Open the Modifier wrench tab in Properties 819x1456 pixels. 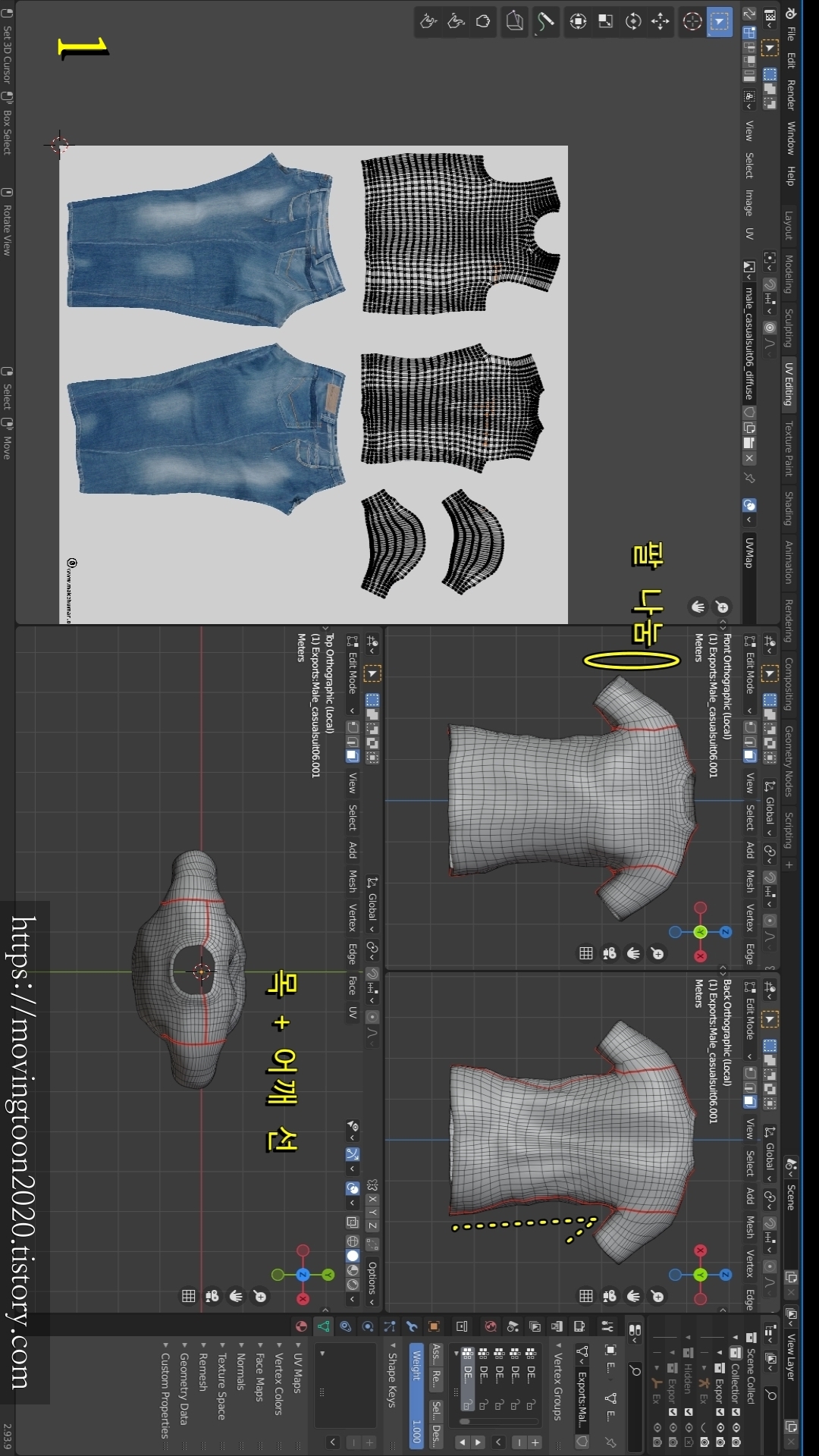(412, 1326)
